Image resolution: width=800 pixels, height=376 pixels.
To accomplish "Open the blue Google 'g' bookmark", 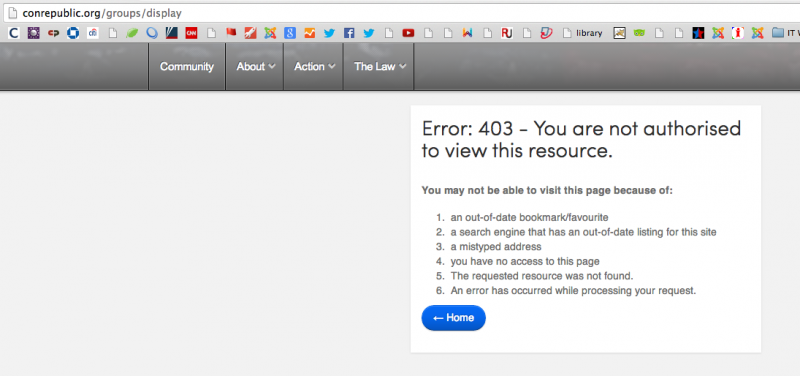I will coord(290,33).
